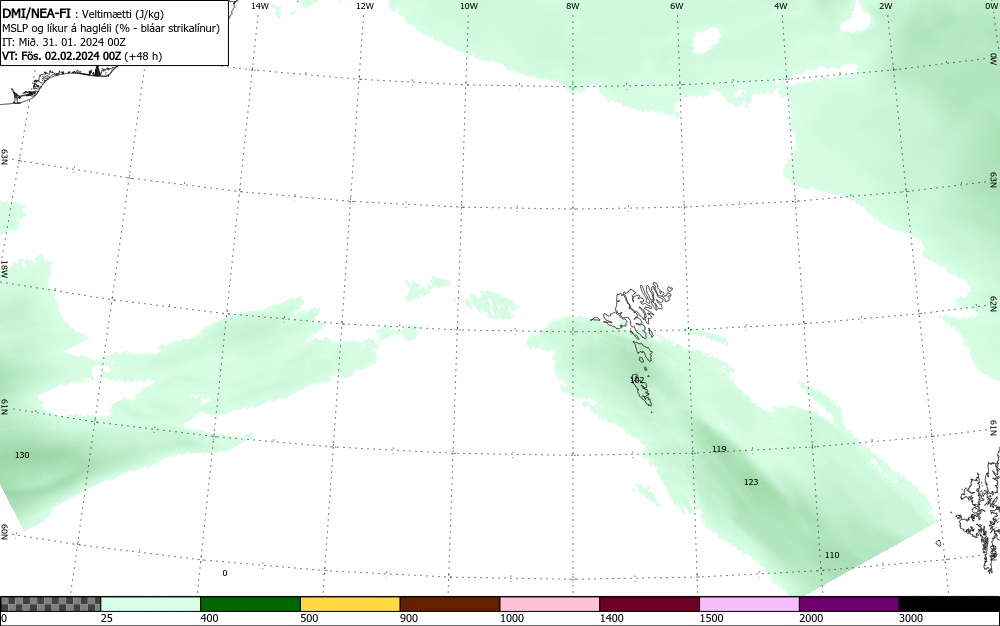
Task: Click the dark green 400–500 legend swatch
Action: tap(251, 604)
